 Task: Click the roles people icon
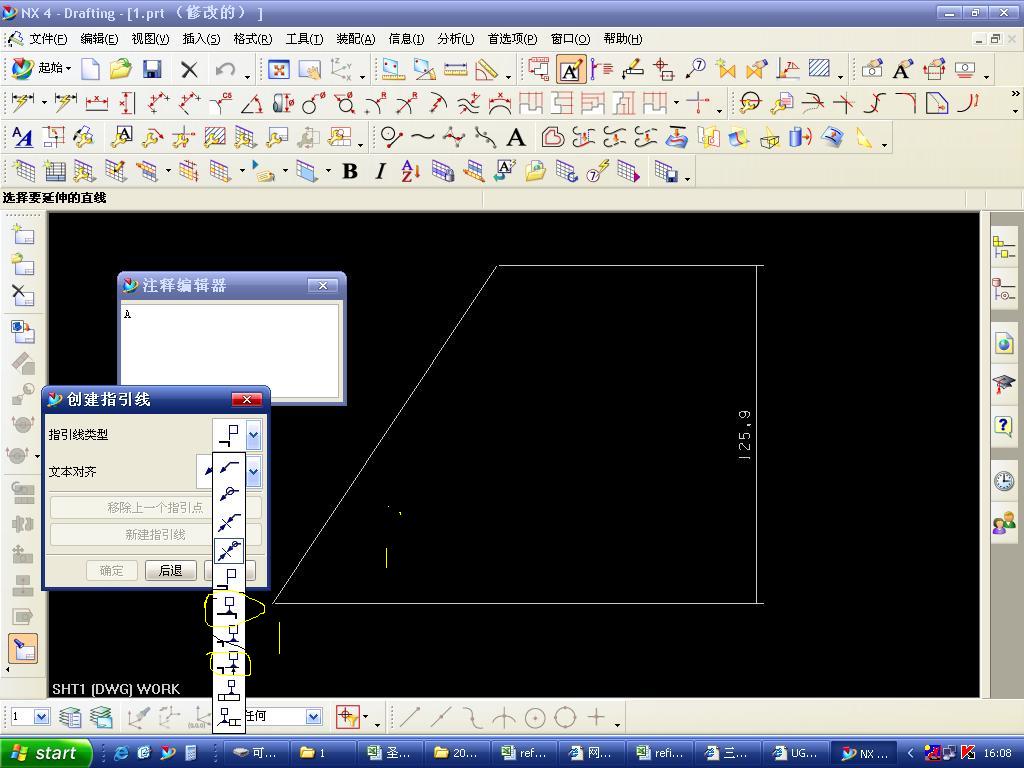click(x=1004, y=522)
